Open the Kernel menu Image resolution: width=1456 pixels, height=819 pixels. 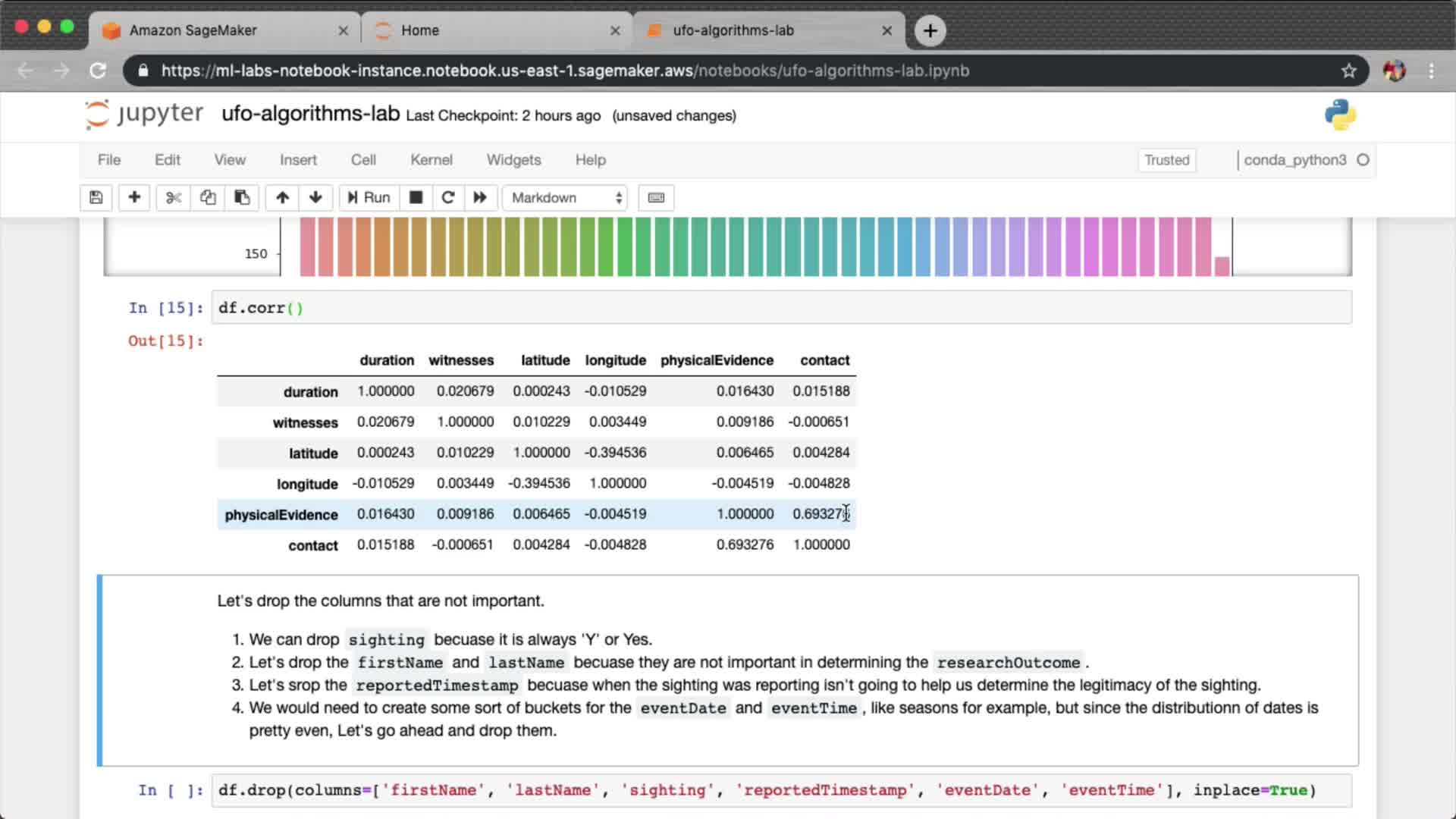[x=431, y=160]
